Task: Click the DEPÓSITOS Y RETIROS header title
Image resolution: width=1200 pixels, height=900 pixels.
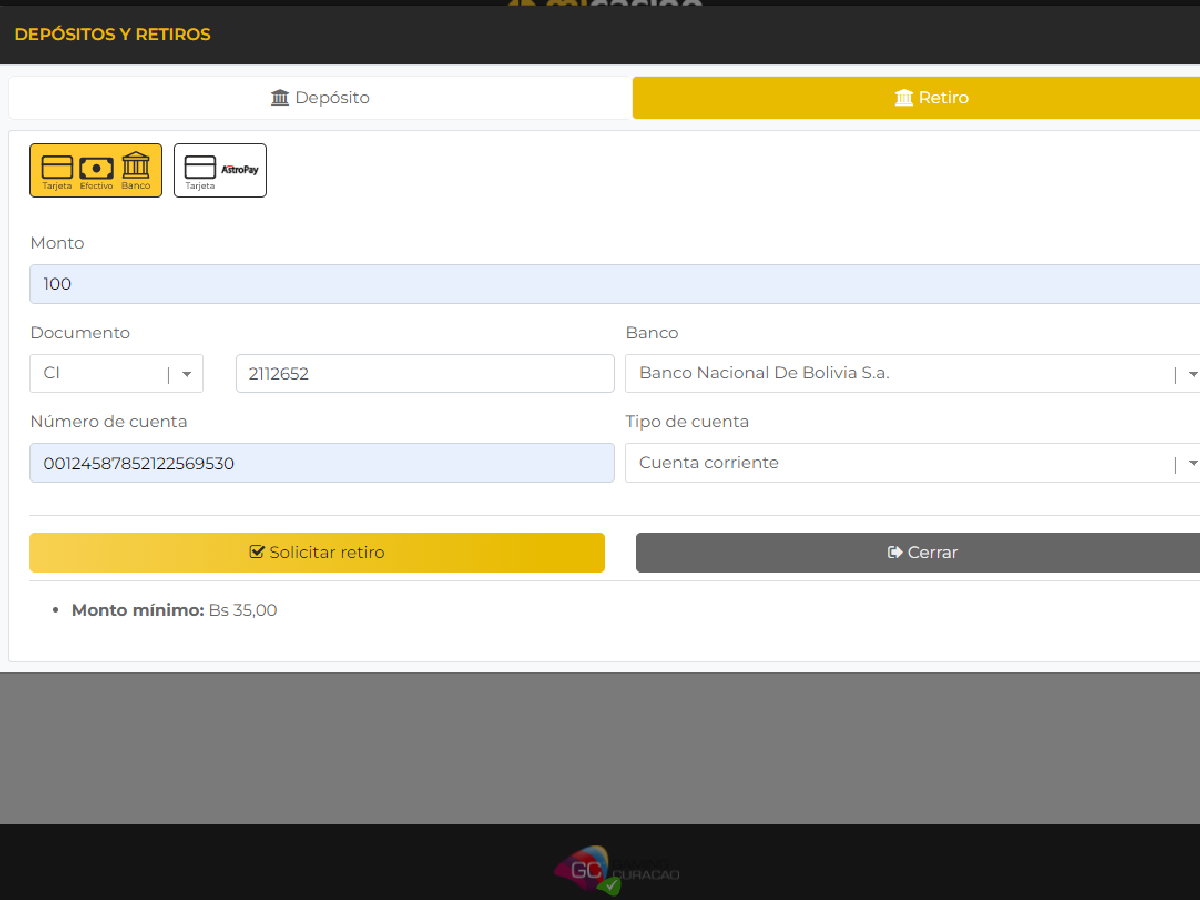Action: (x=112, y=34)
